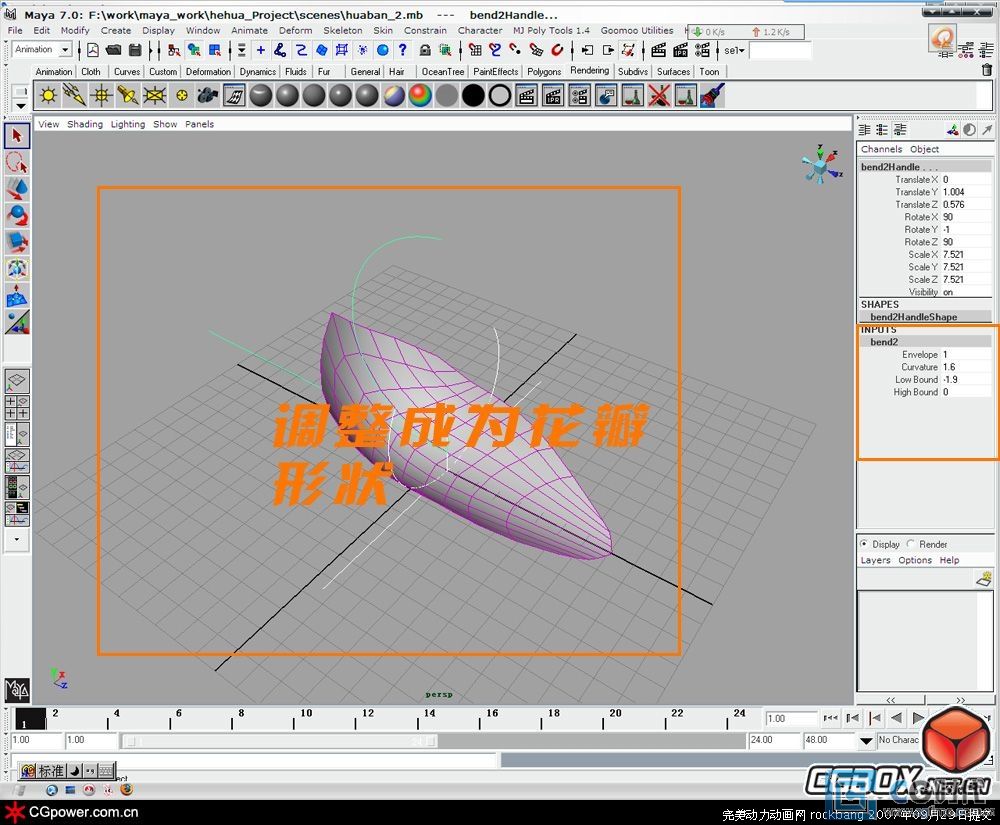This screenshot has height=825, width=1000.
Task: Click the double left arrow under the layer list
Action: 891,699
